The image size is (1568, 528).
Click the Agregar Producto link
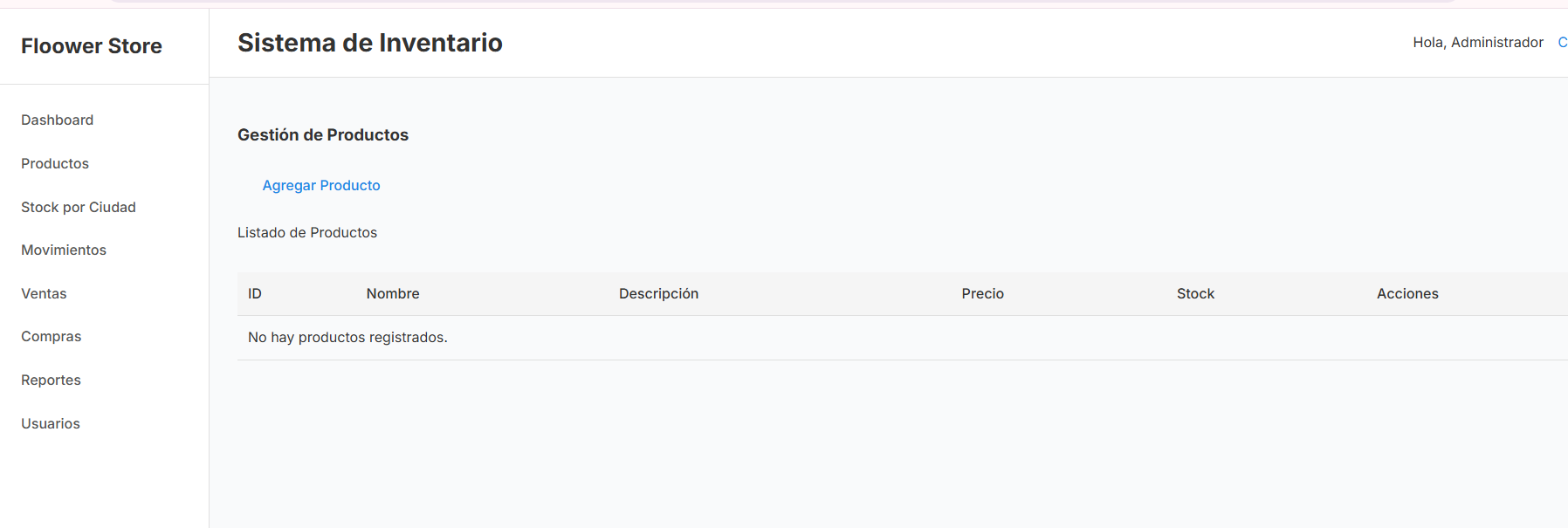[x=321, y=186]
